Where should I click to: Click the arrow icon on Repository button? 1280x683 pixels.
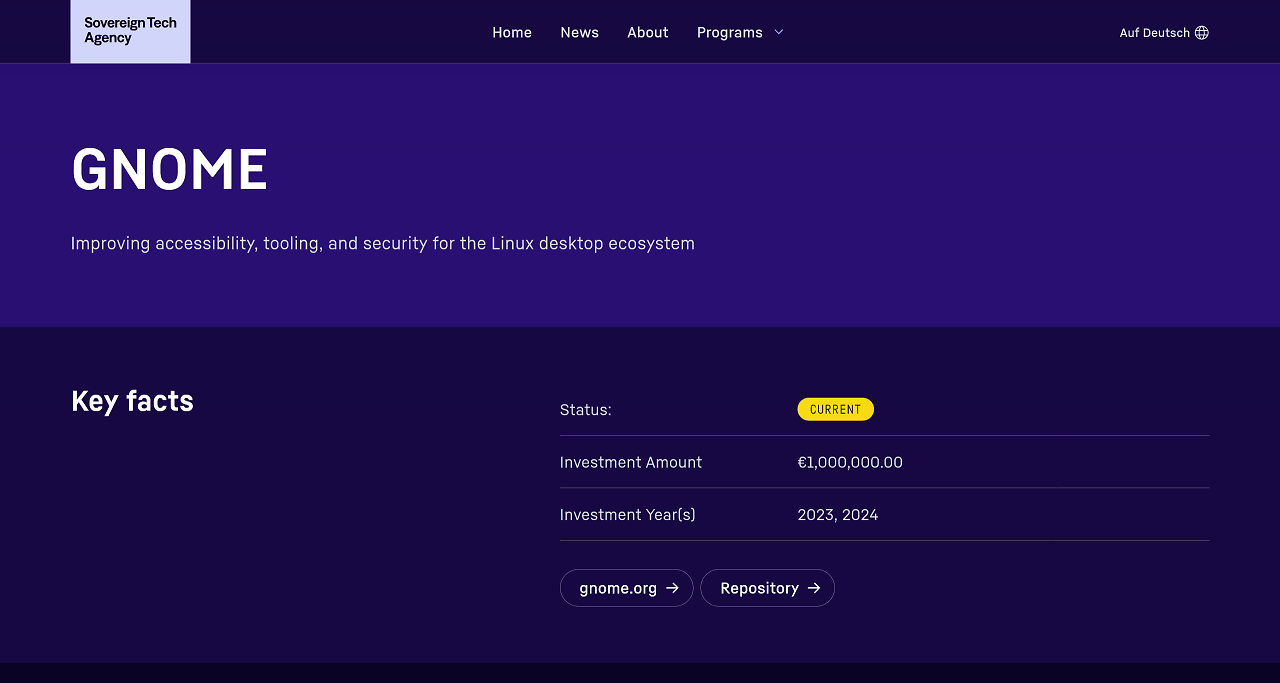pos(814,588)
